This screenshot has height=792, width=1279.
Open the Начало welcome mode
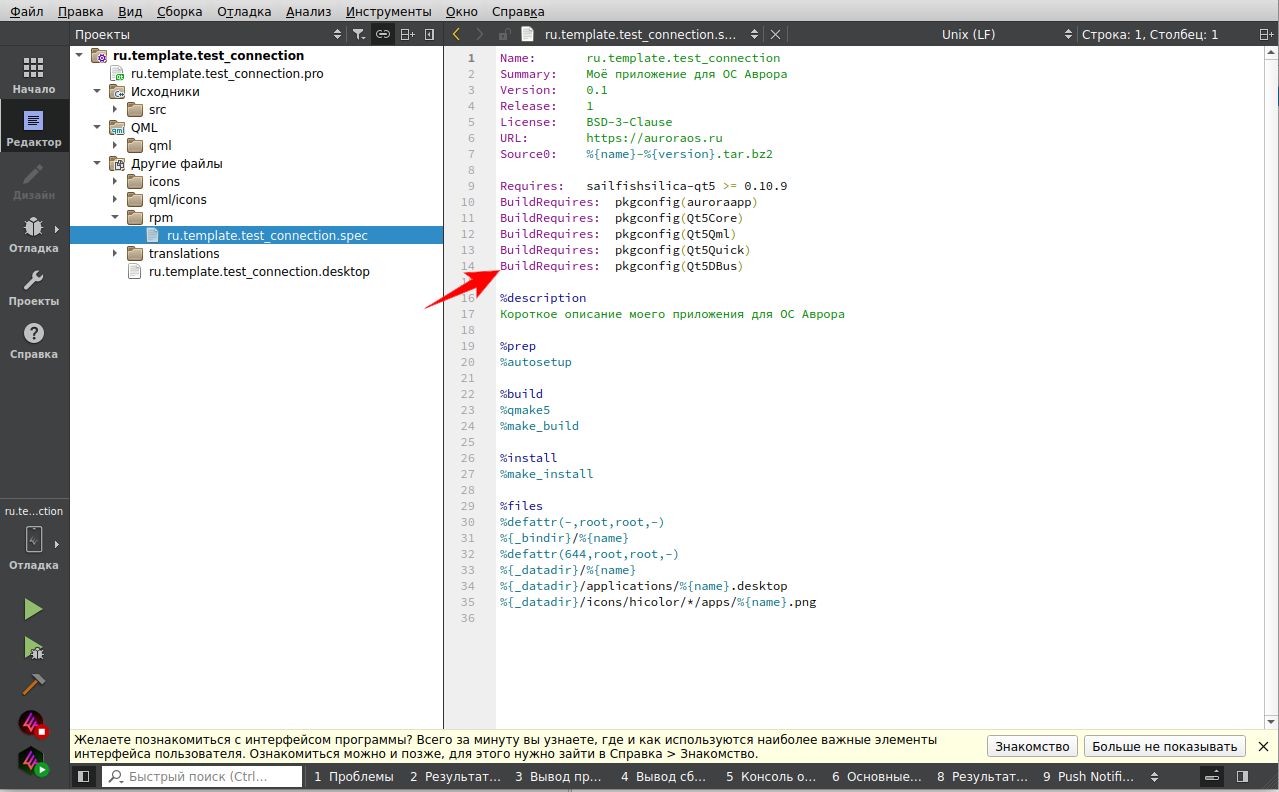33,75
